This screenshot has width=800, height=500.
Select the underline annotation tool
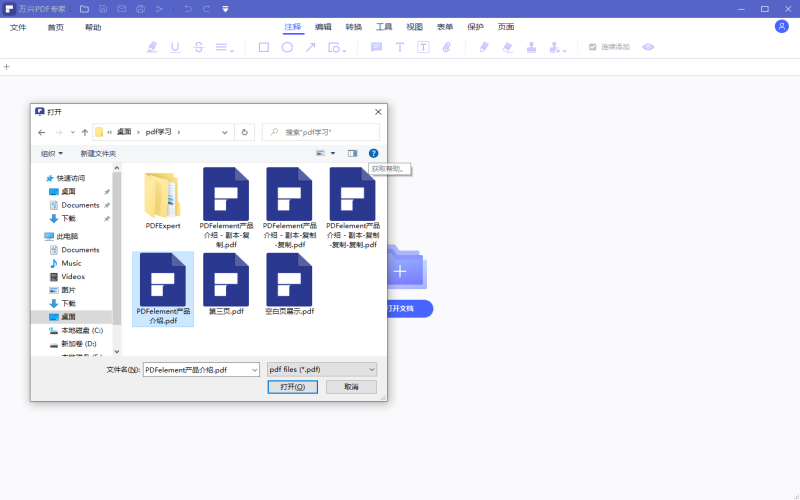coord(176,47)
